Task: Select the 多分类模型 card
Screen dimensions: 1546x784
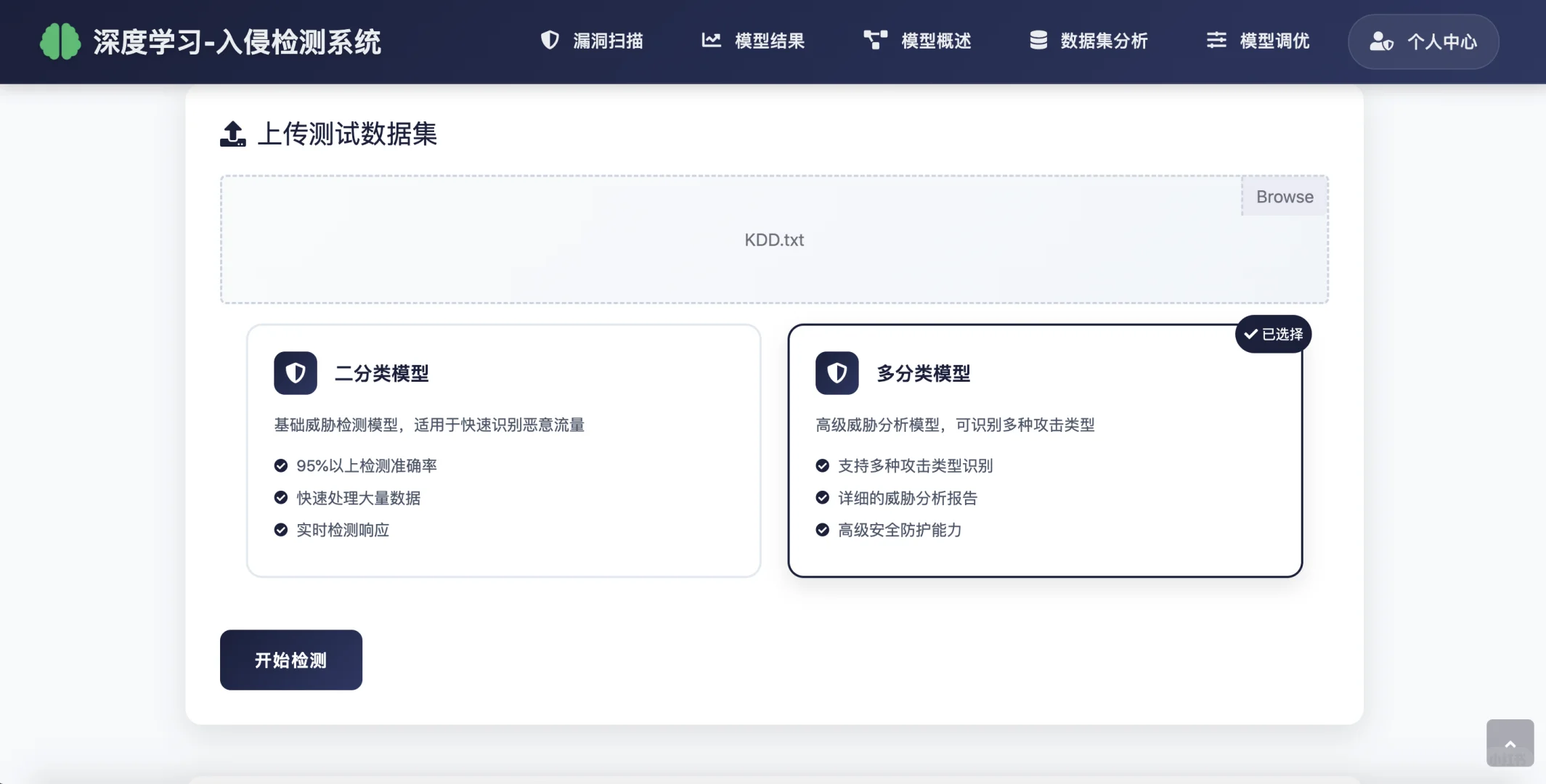Action: (x=1046, y=450)
